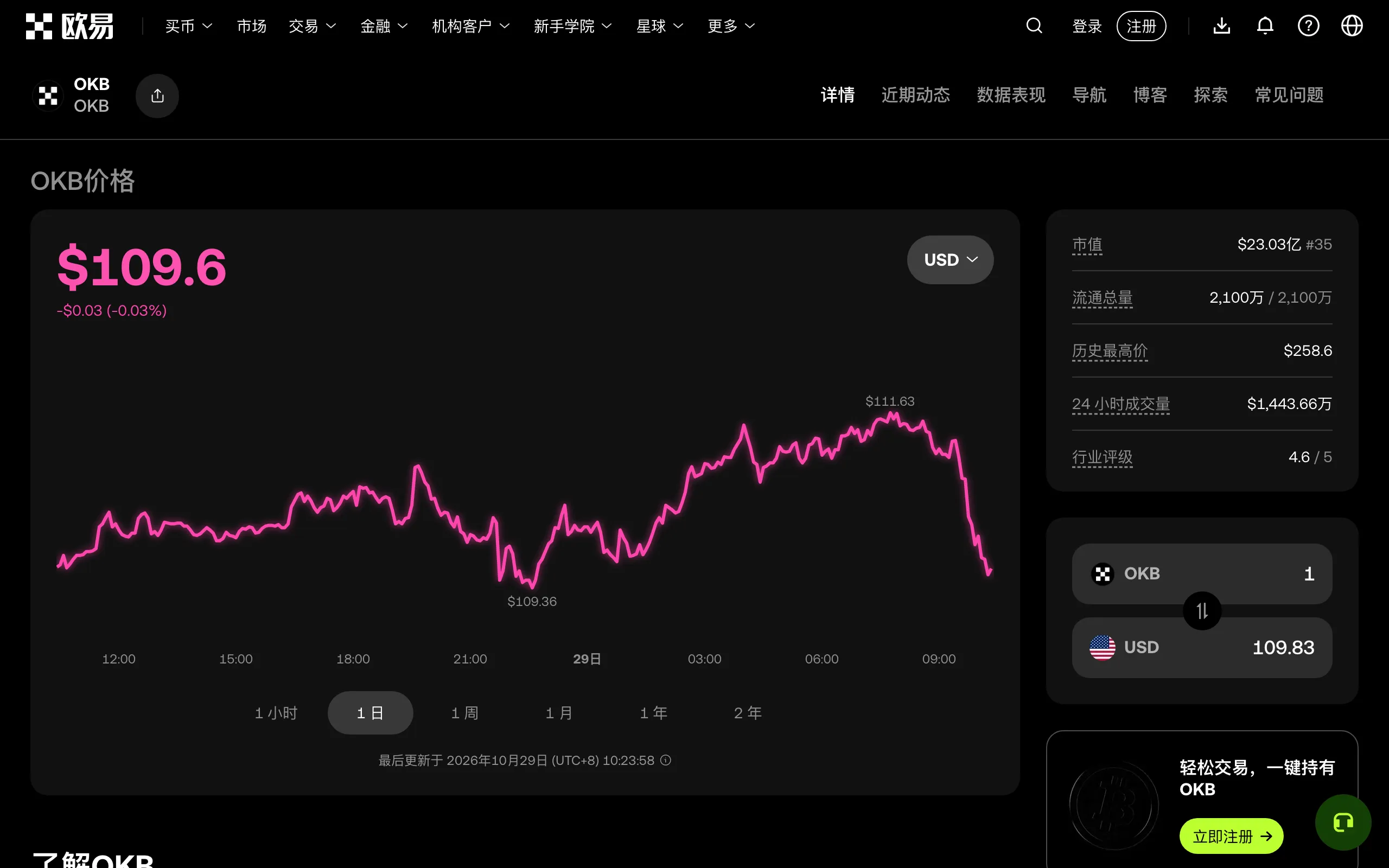The height and width of the screenshot is (868, 1389).
Task: Select the 1 周 chart range
Action: [x=465, y=713]
